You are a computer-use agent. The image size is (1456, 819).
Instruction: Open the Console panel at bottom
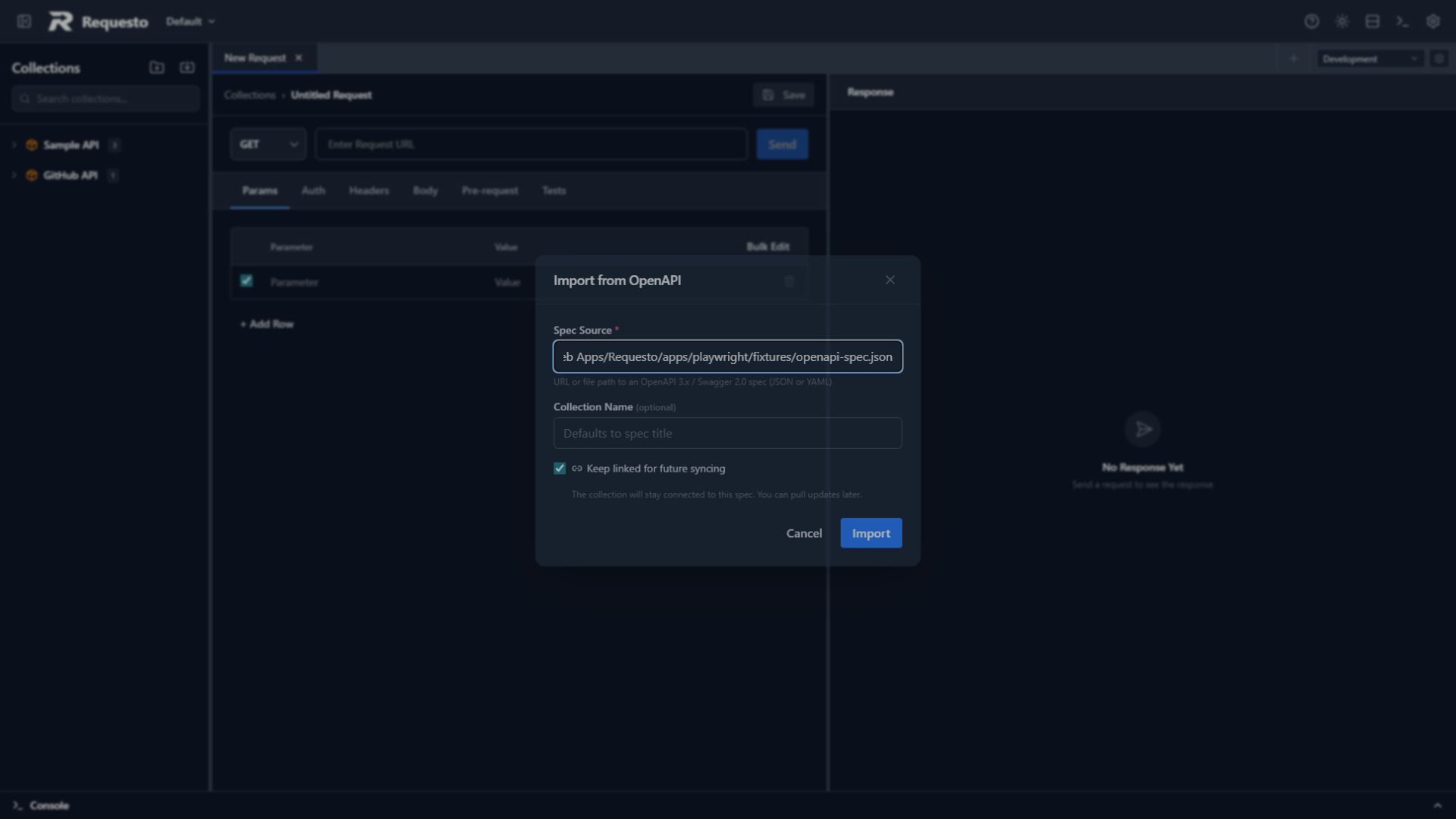click(41, 805)
